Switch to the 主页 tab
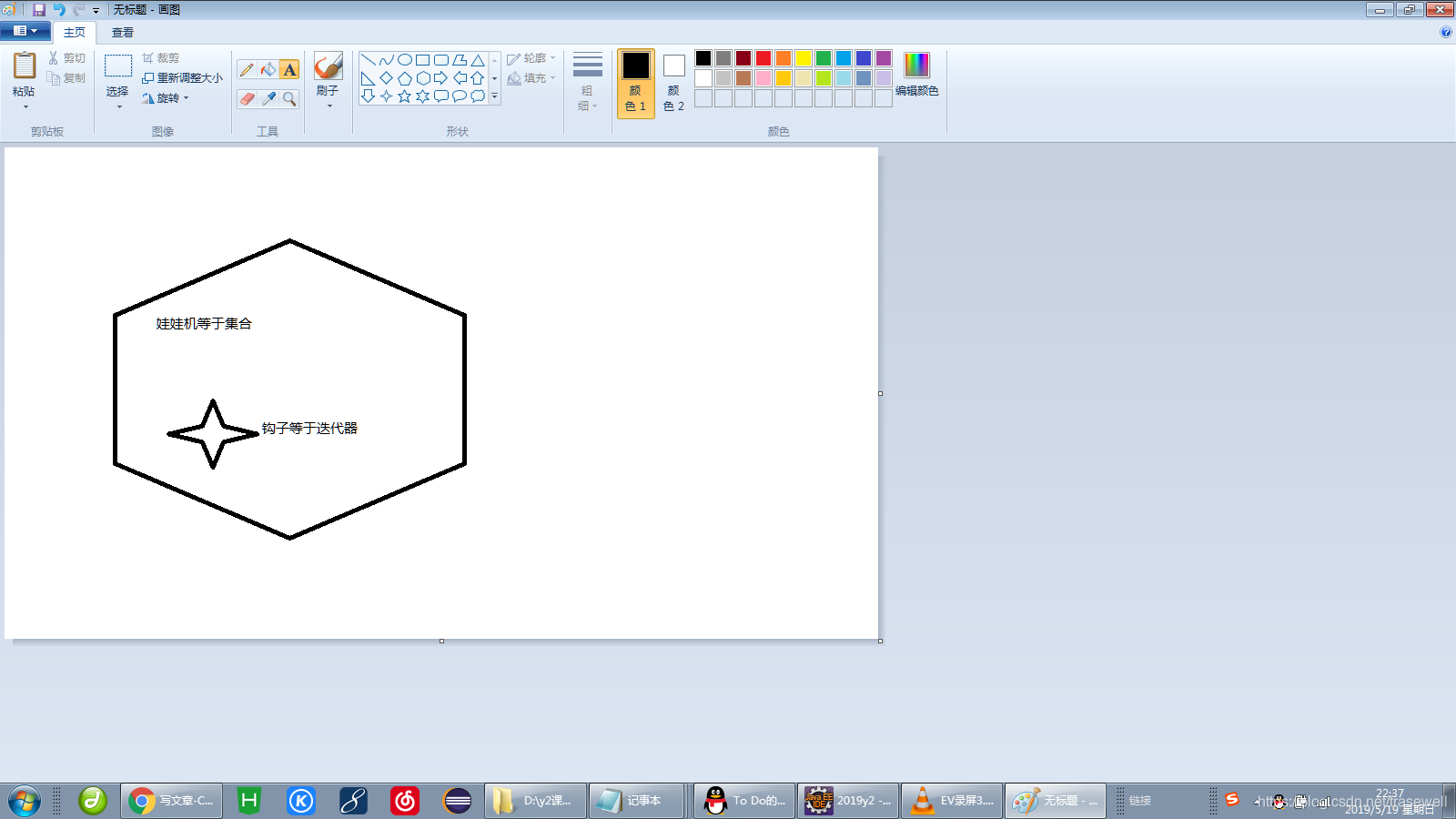The width and height of the screenshot is (1456, 819). tap(75, 32)
